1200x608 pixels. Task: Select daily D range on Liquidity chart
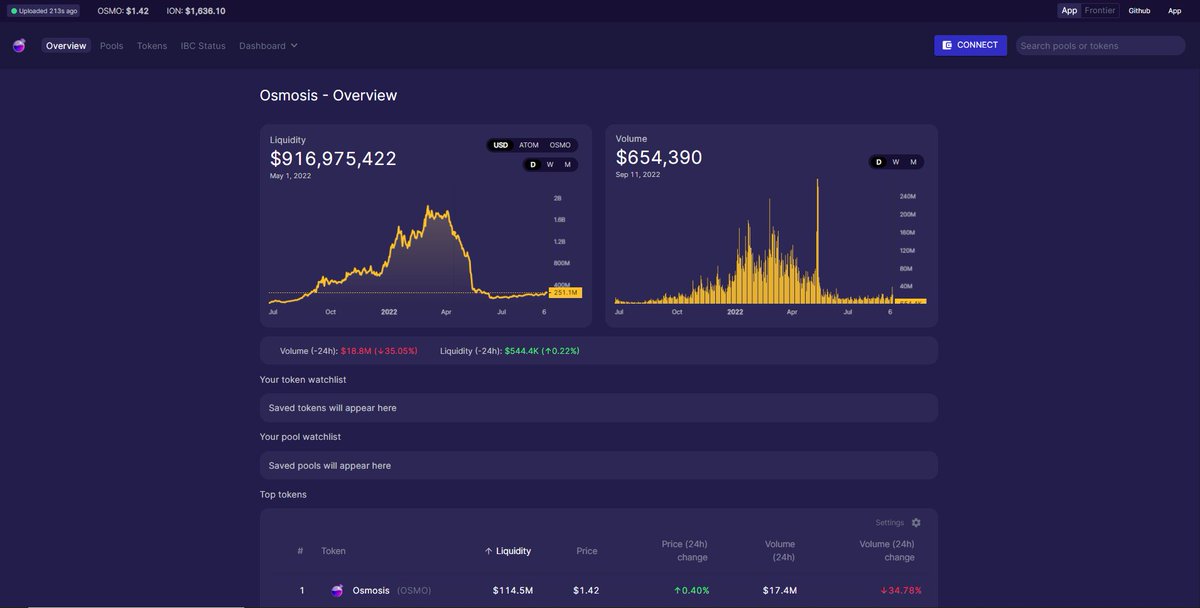click(533, 164)
